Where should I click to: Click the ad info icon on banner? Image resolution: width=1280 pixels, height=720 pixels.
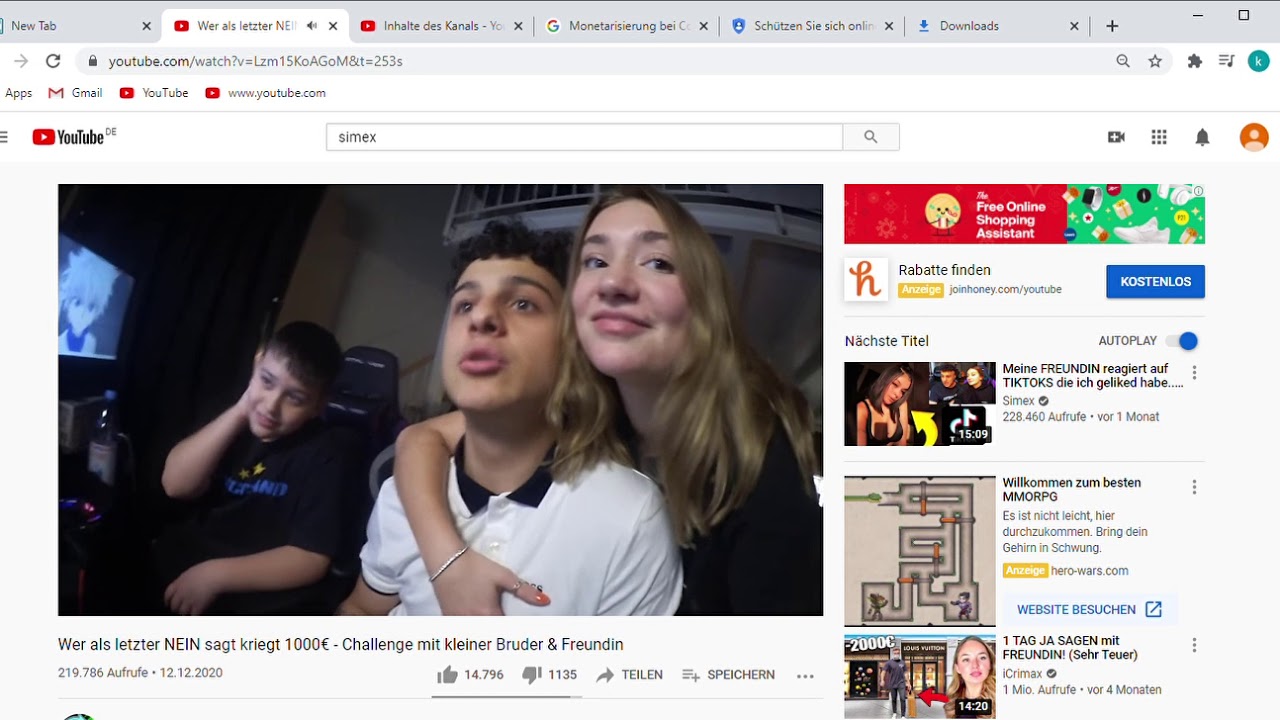pyautogui.click(x=1198, y=190)
